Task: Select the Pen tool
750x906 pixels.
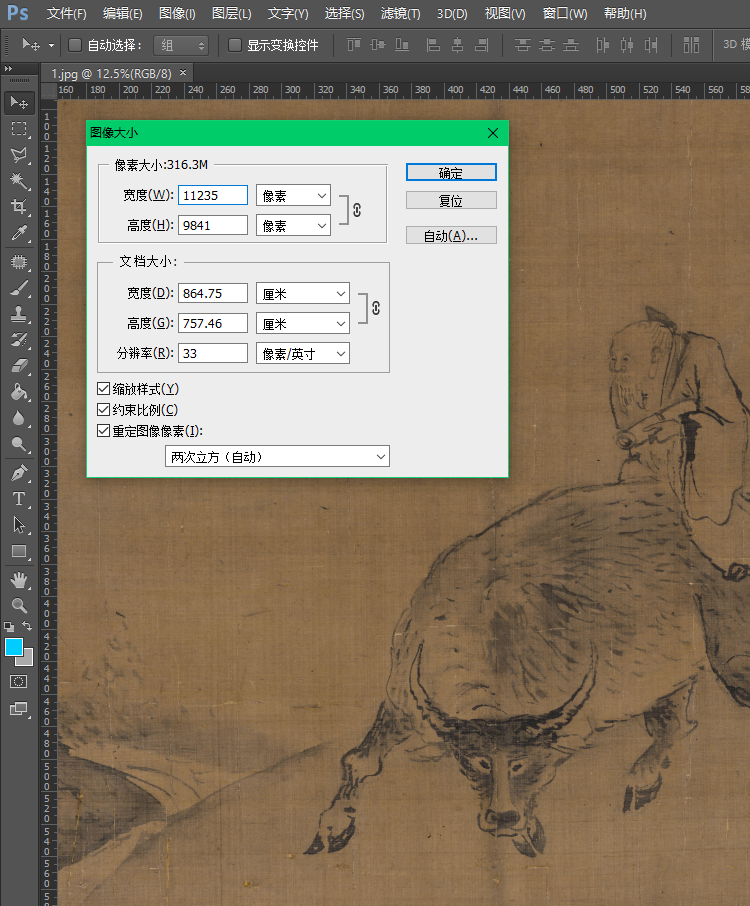Action: [x=19, y=473]
